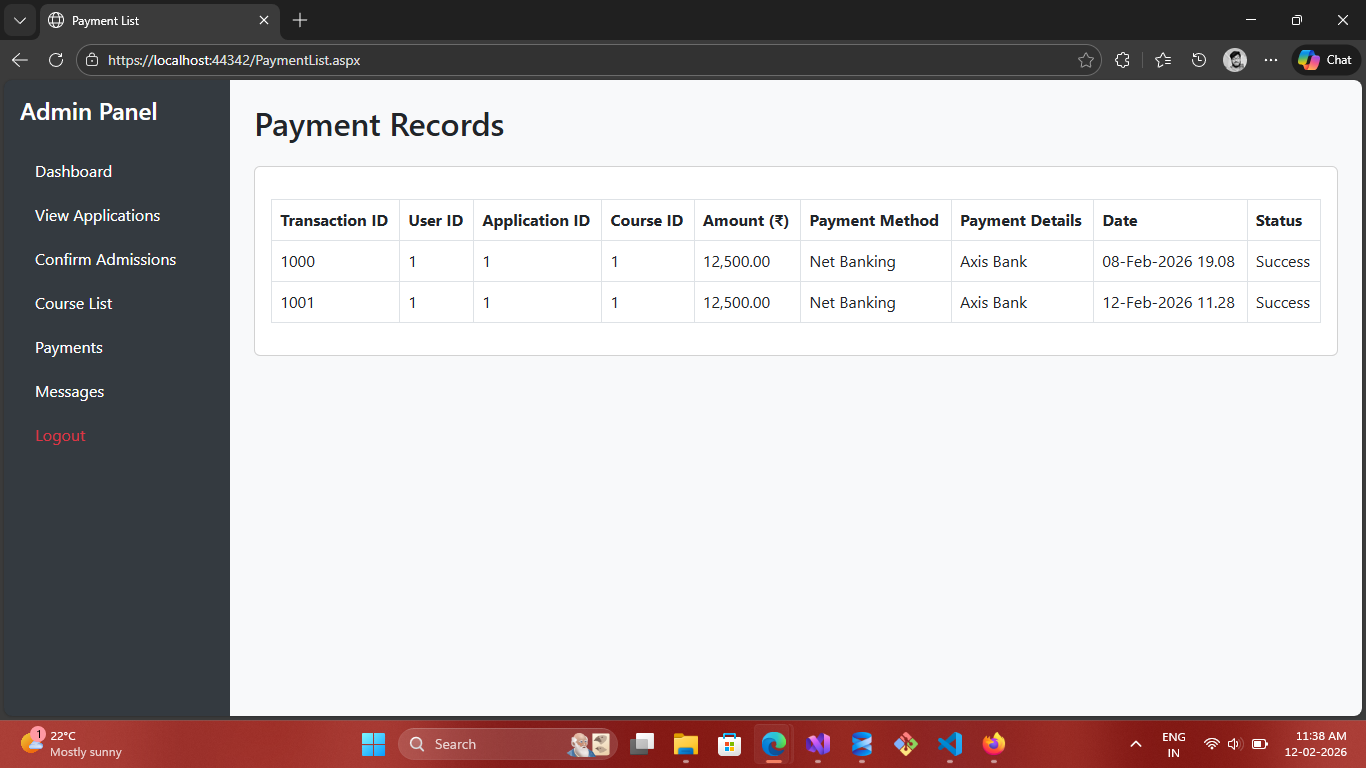Open the Confirm Admissions sidebar link
This screenshot has width=1366, height=768.
105,260
